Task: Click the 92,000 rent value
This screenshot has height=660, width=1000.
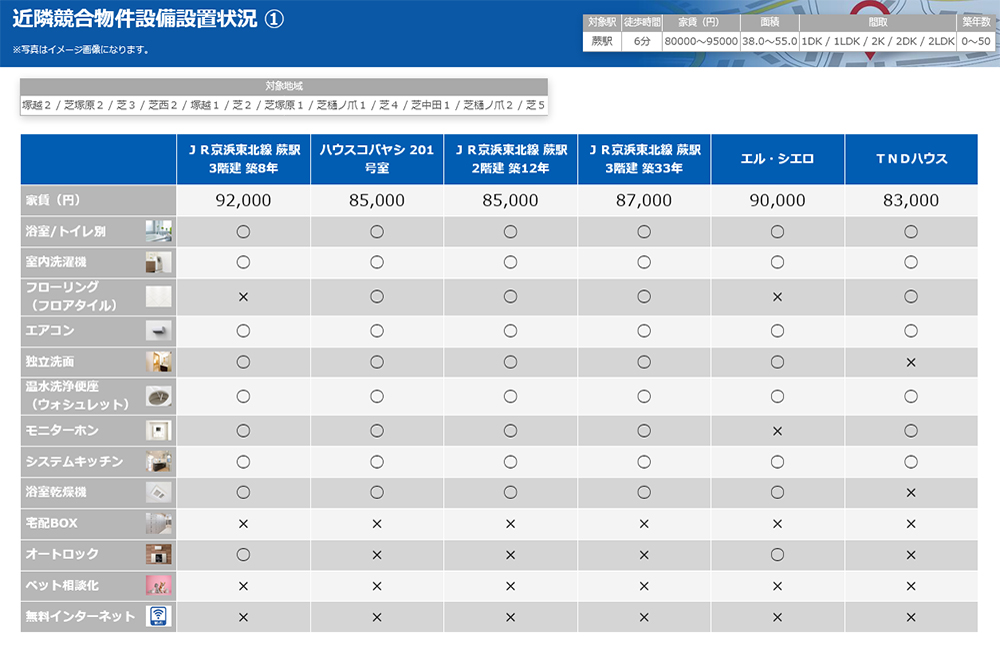Action: click(243, 200)
